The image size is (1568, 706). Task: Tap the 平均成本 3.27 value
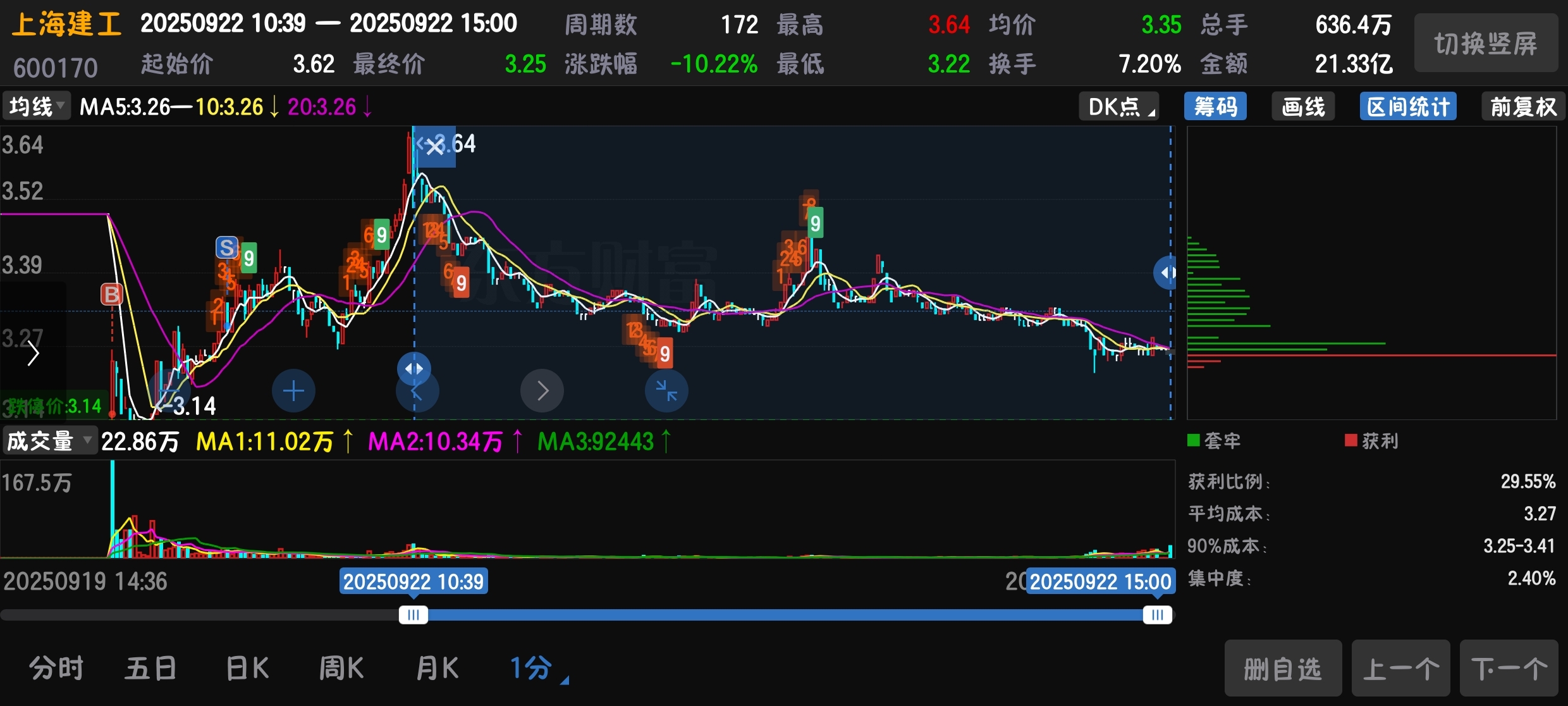coord(1540,514)
